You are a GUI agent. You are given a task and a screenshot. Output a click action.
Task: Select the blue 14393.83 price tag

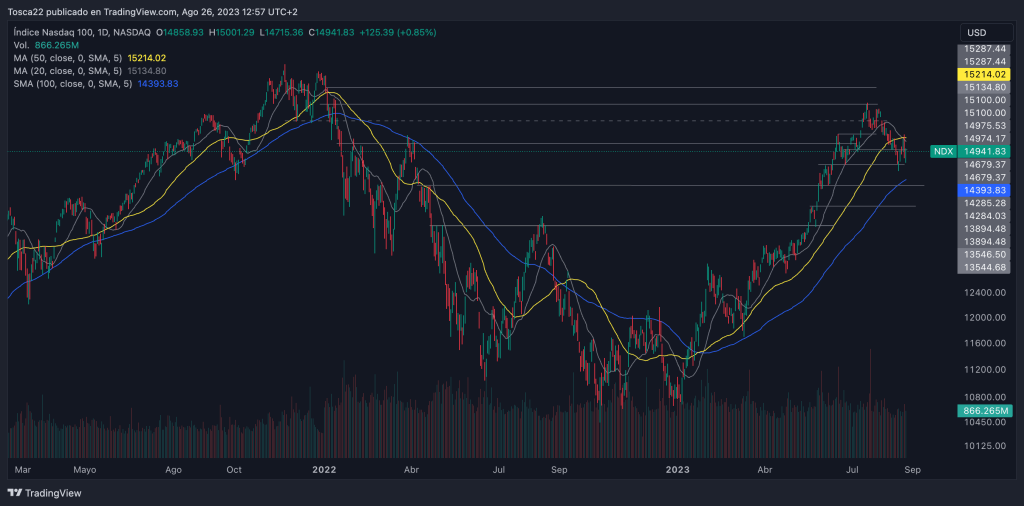(x=986, y=190)
